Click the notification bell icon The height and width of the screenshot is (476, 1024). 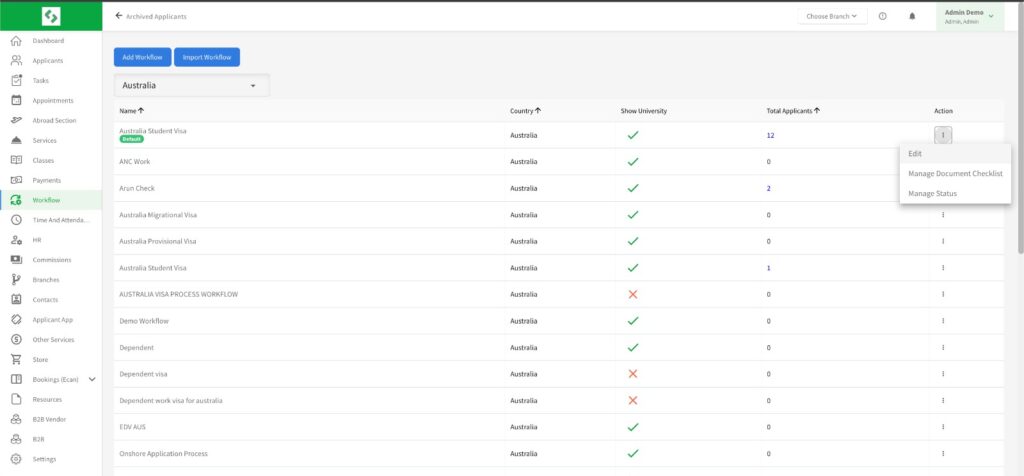tap(912, 16)
